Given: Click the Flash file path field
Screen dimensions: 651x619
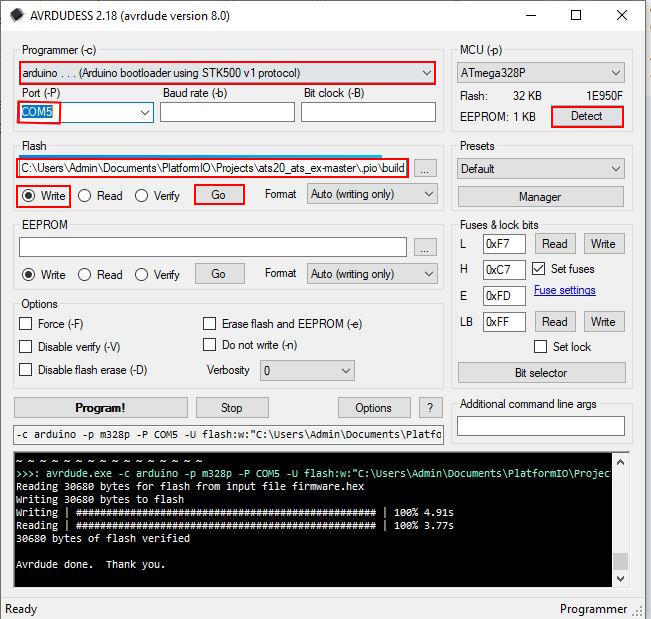Looking at the screenshot, I should click(x=213, y=168).
